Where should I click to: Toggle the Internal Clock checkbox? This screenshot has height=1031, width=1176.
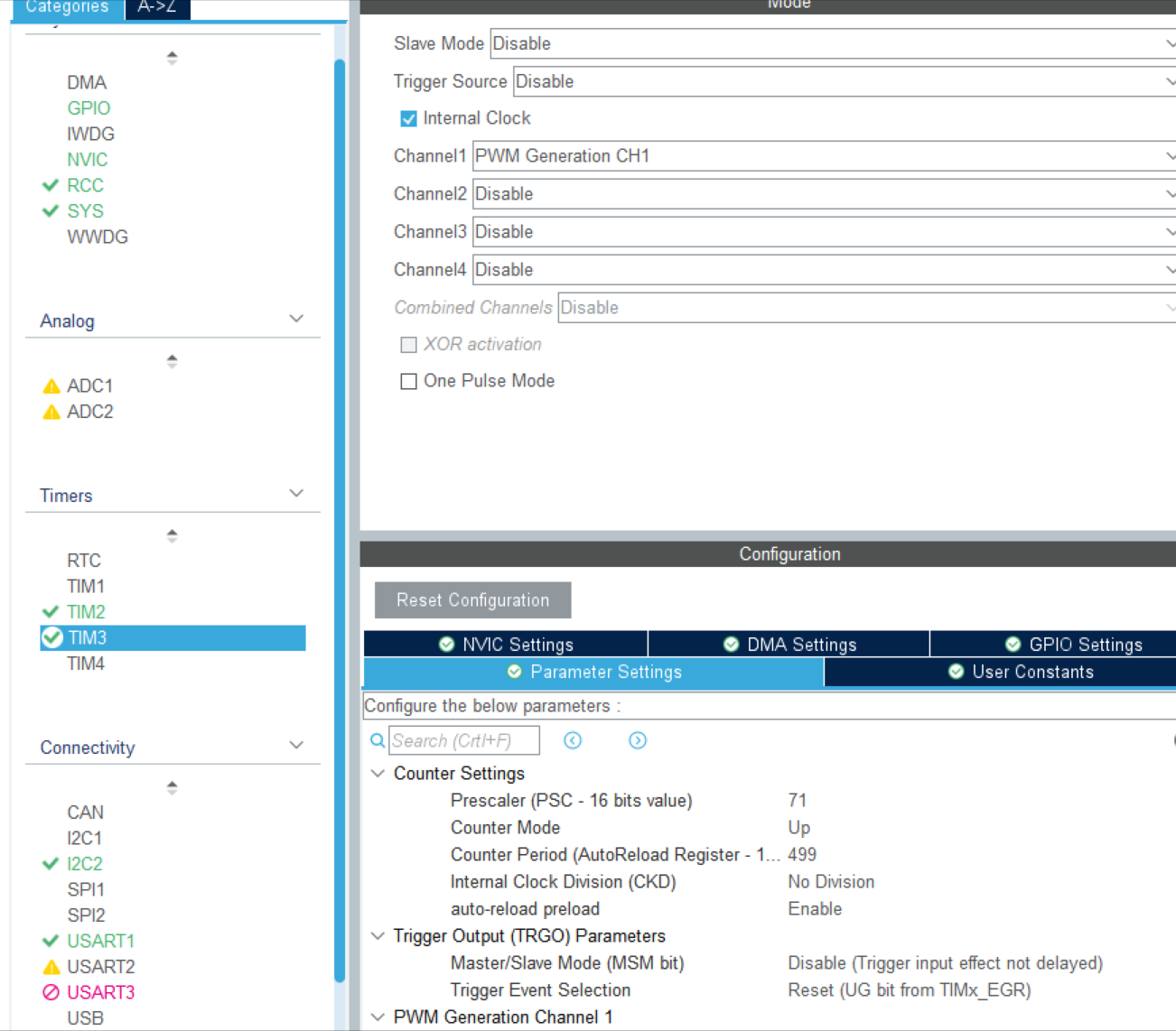(x=408, y=118)
